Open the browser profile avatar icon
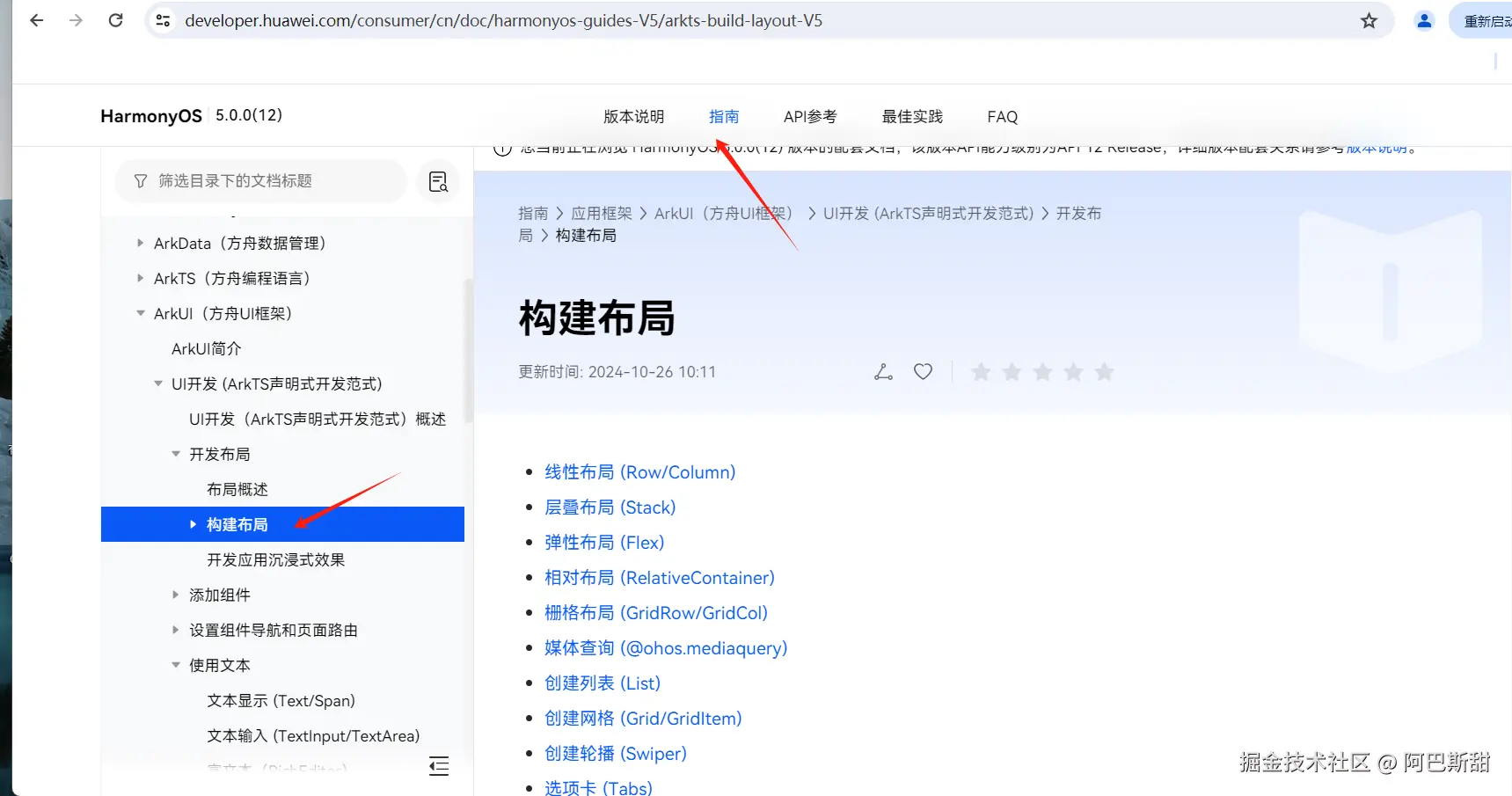The width and height of the screenshot is (1512, 796). [x=1423, y=20]
